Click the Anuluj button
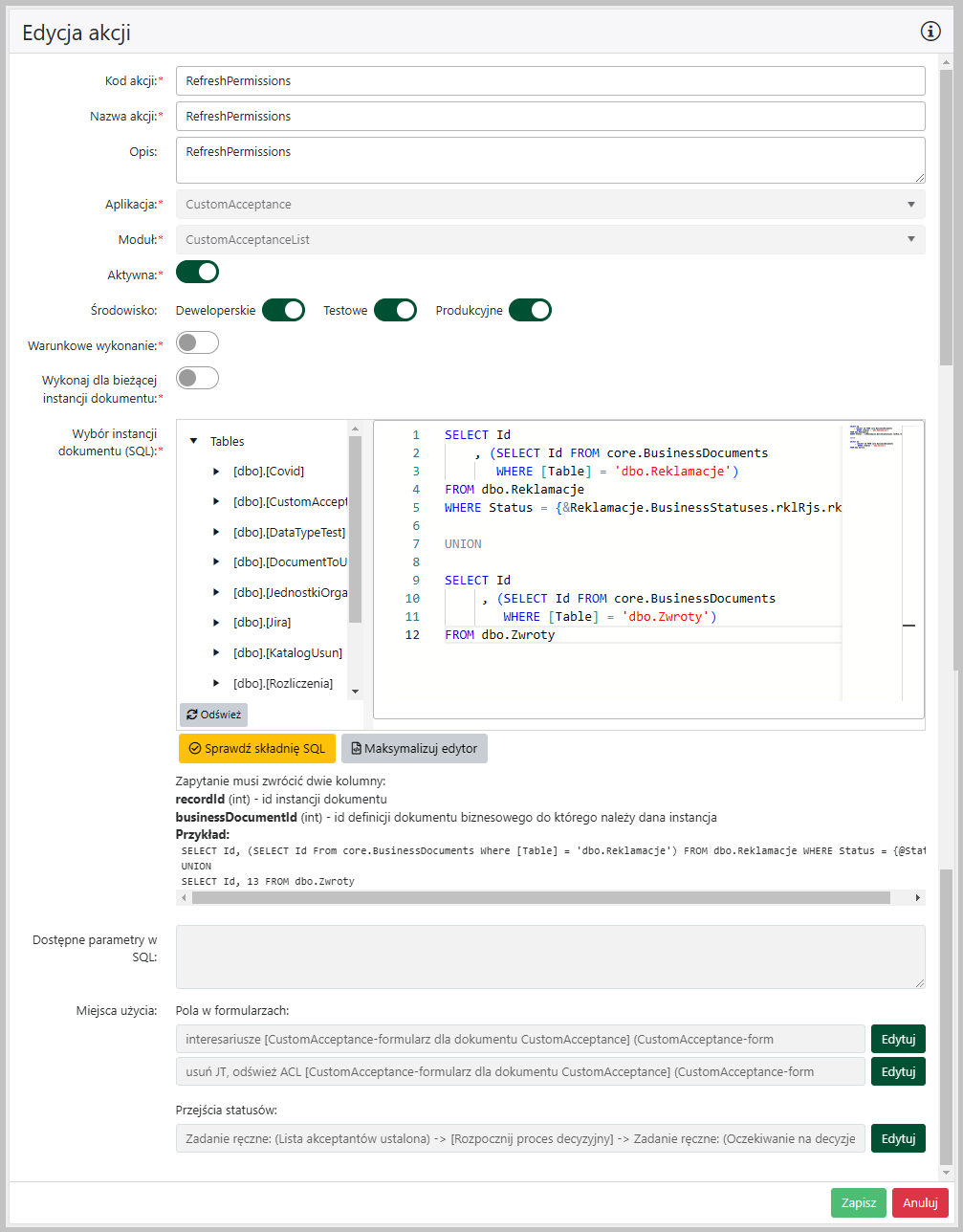This screenshot has height=1232, width=963. pos(919,1202)
